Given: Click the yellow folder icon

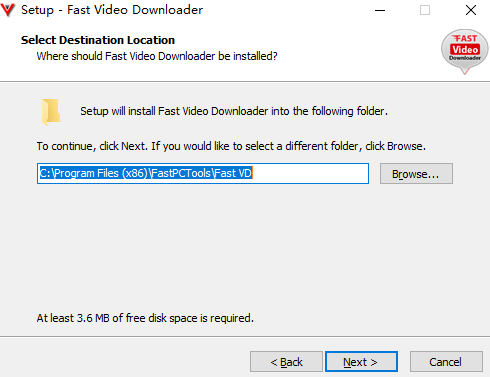Looking at the screenshot, I should 51,112.
